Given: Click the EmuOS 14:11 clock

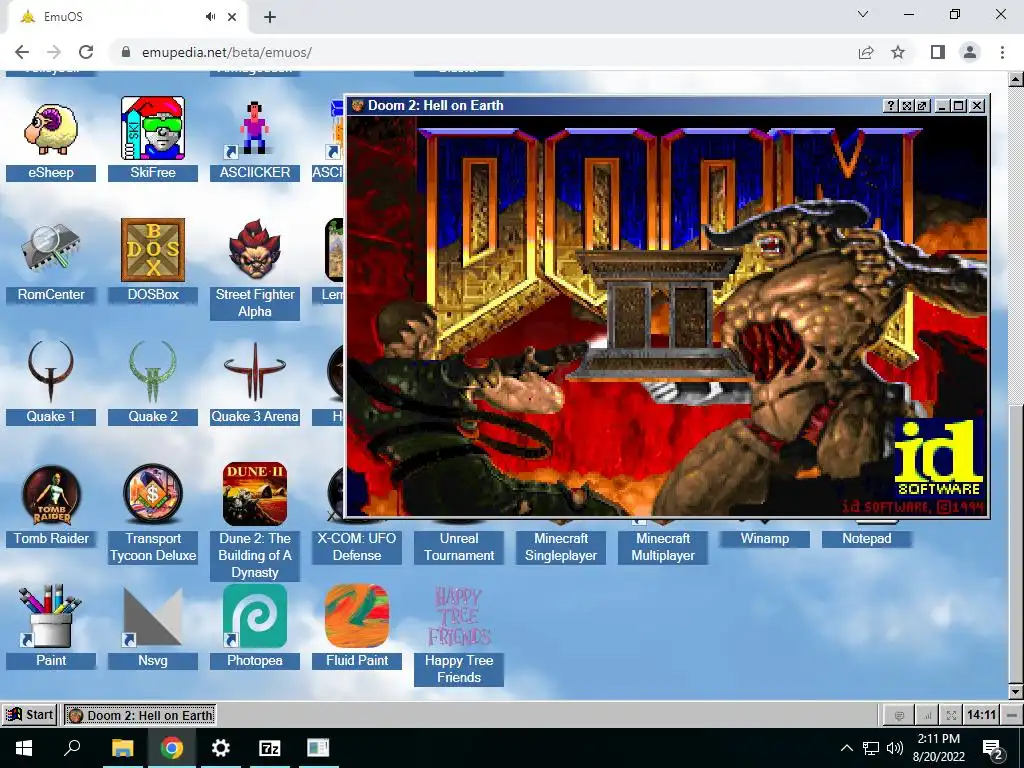Looking at the screenshot, I should tap(981, 715).
